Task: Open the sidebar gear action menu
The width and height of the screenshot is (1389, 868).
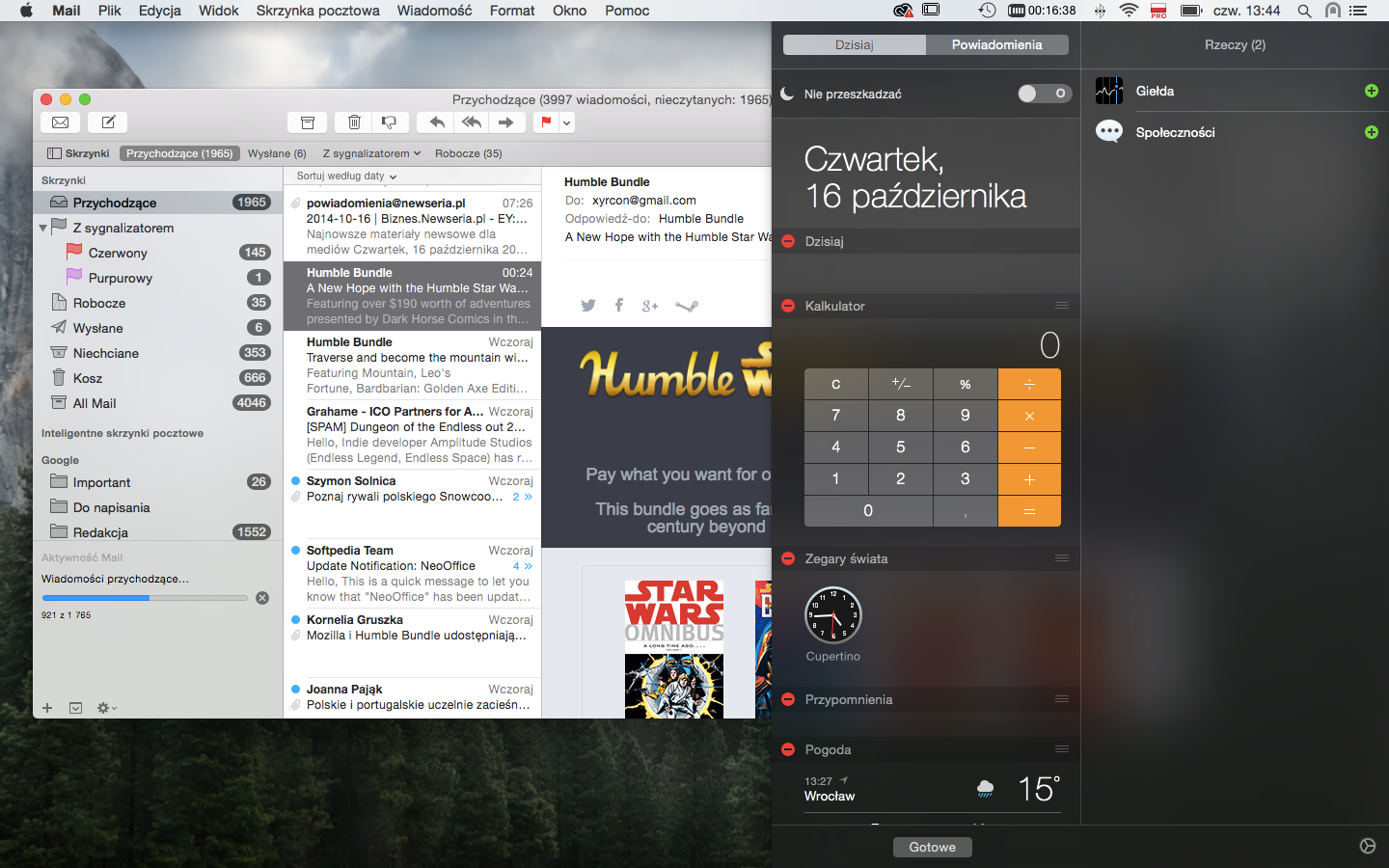Action: pos(106,708)
